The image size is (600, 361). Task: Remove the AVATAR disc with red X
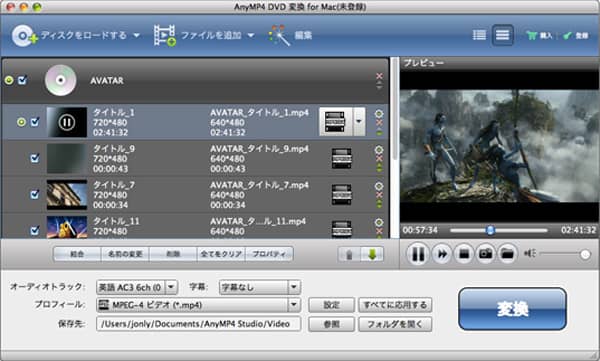coord(379,76)
